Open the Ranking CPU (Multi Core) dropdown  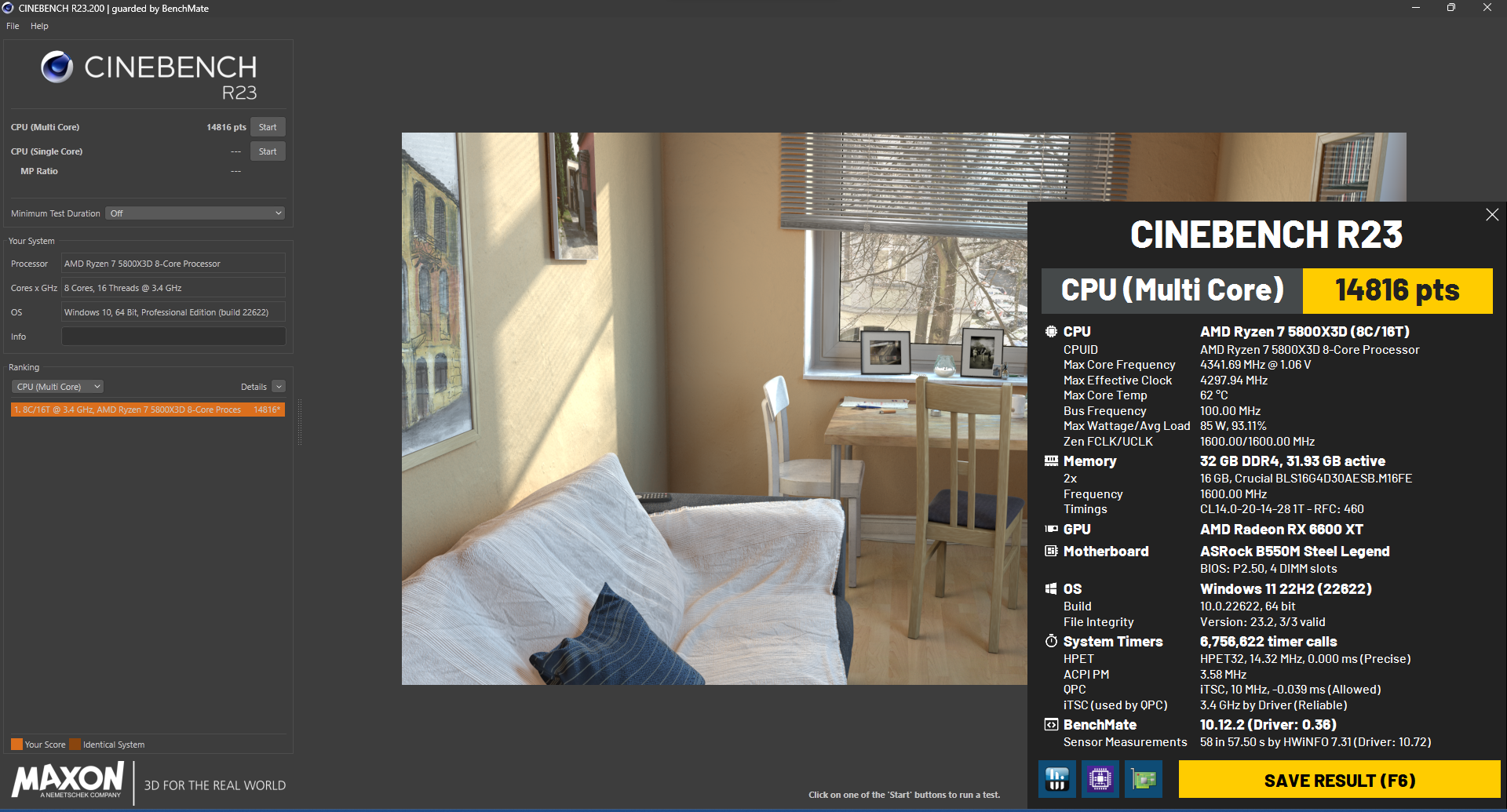click(57, 386)
